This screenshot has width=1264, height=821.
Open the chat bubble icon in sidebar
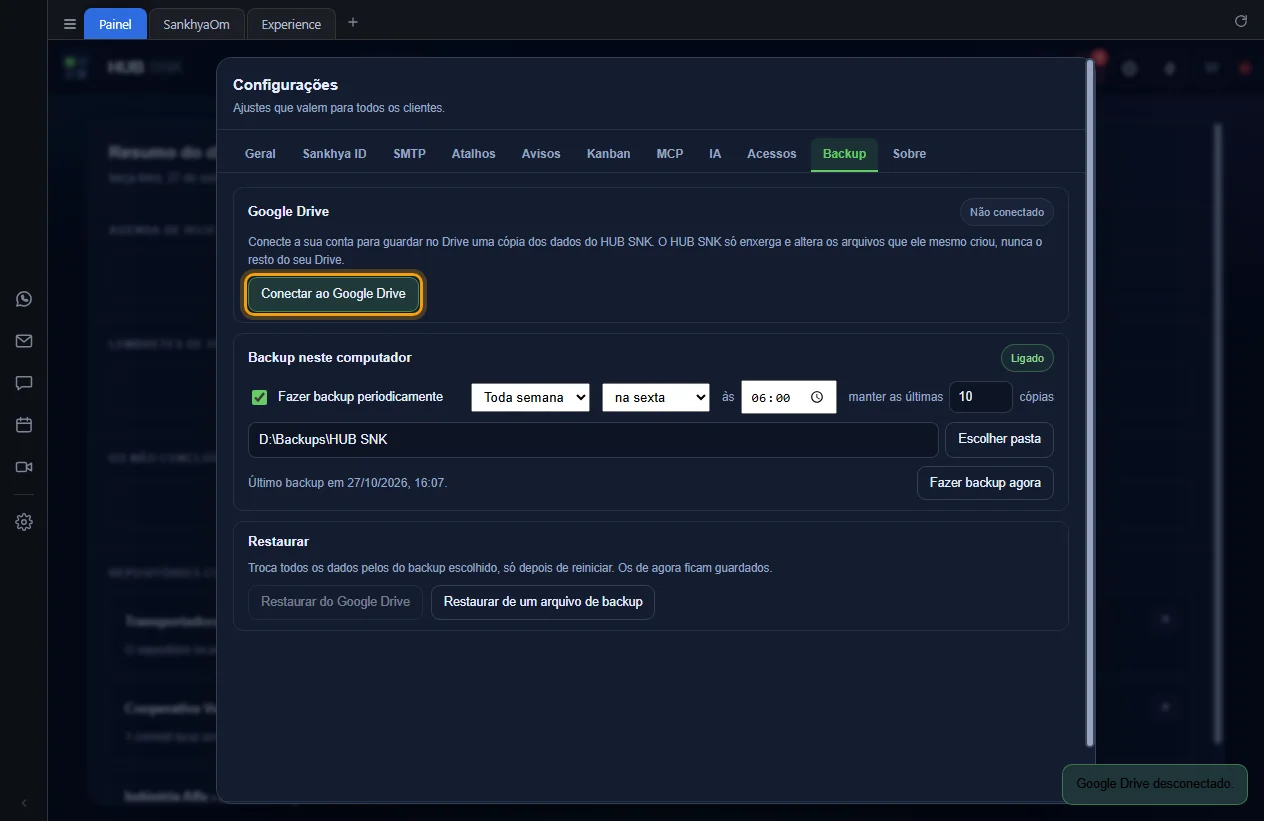click(24, 383)
